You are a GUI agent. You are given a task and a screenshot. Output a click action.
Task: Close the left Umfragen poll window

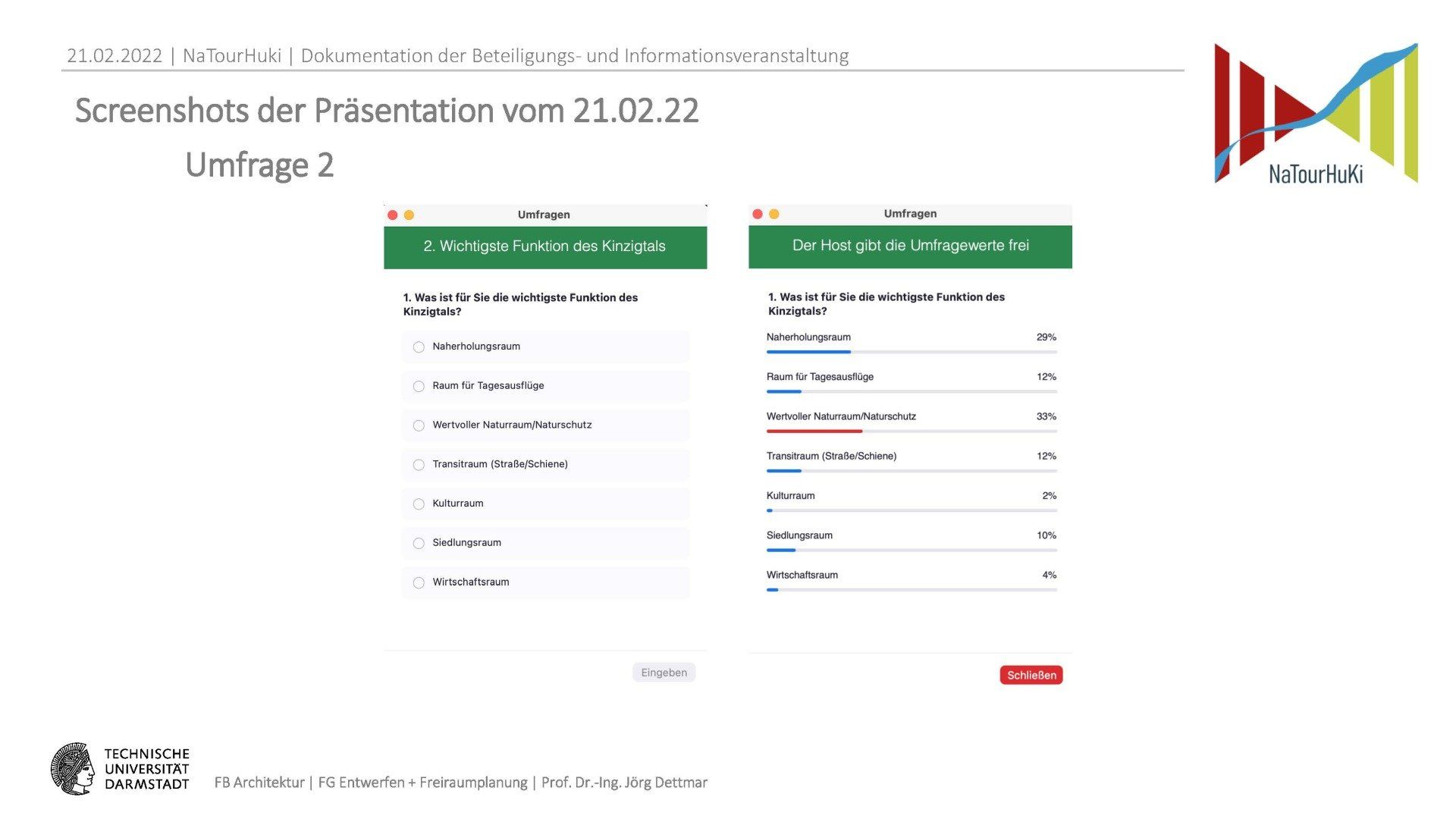[393, 215]
